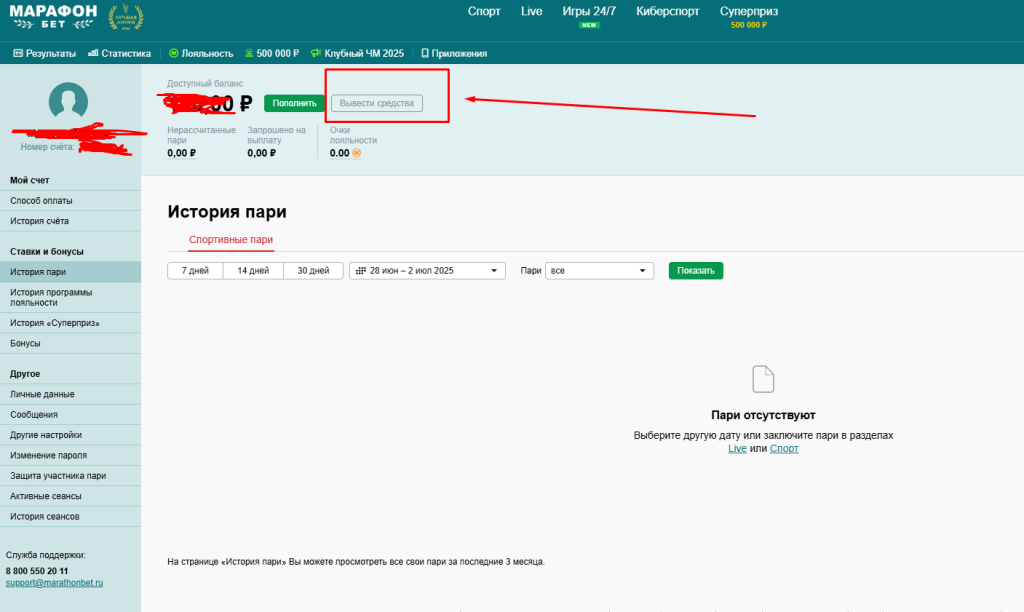The height and width of the screenshot is (612, 1024).
Task: Open Статистика page
Action: 120,54
